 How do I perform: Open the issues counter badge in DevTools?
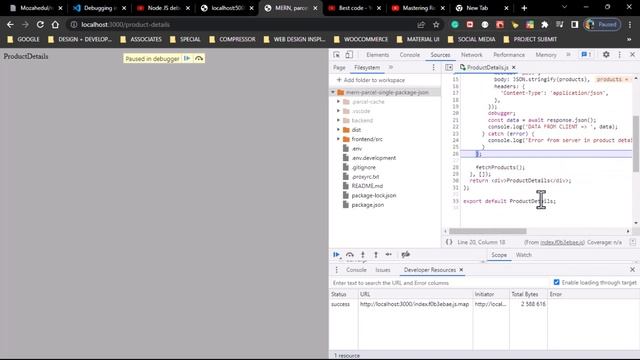pos(586,54)
